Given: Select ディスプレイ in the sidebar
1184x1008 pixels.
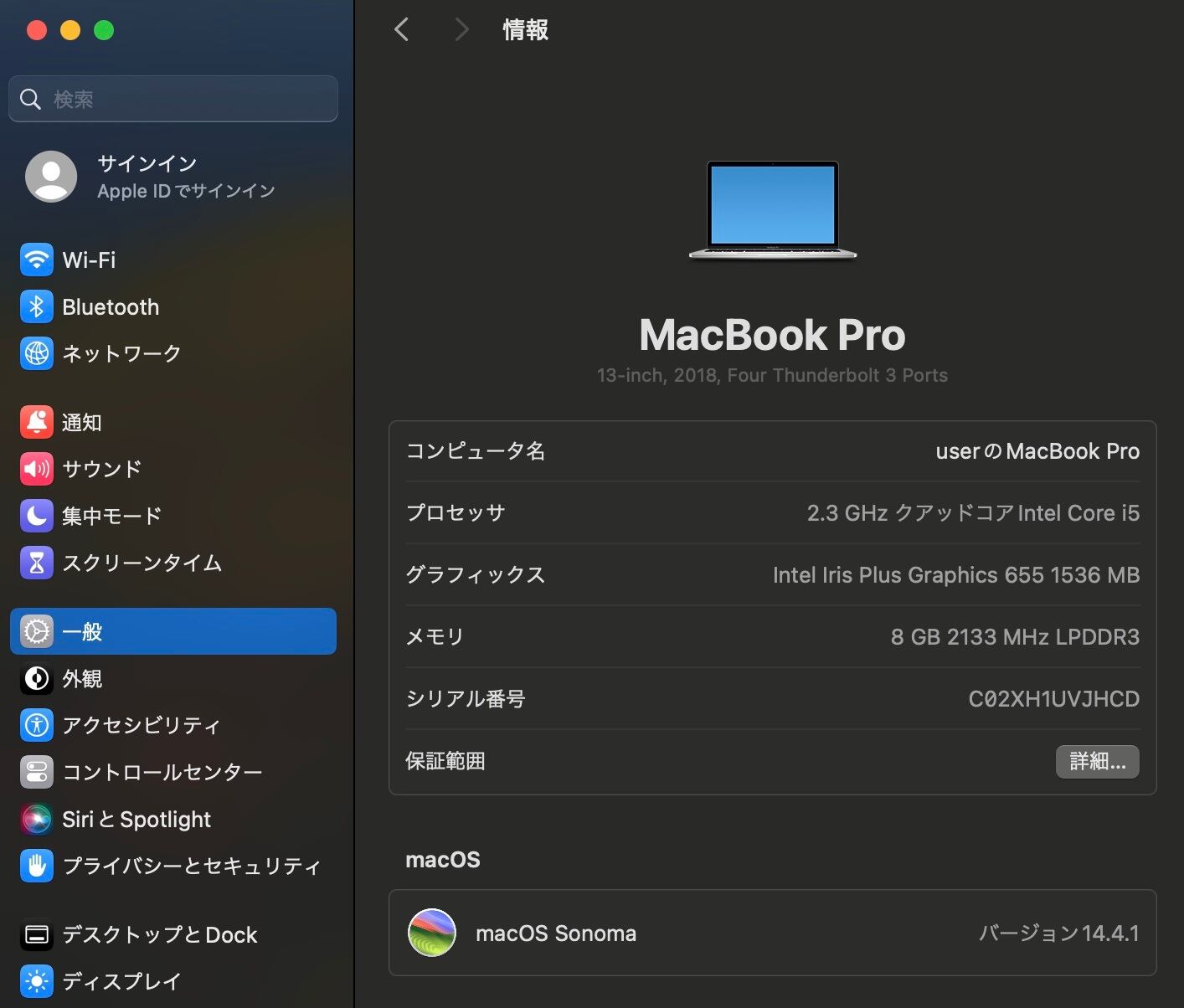Looking at the screenshot, I should (x=121, y=981).
